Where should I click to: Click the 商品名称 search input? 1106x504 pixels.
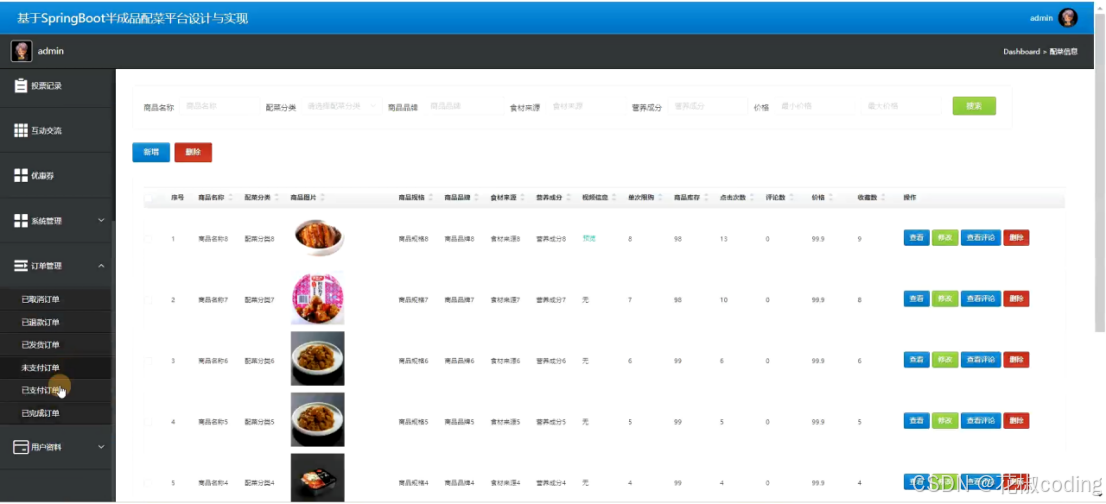pyautogui.click(x=219, y=106)
